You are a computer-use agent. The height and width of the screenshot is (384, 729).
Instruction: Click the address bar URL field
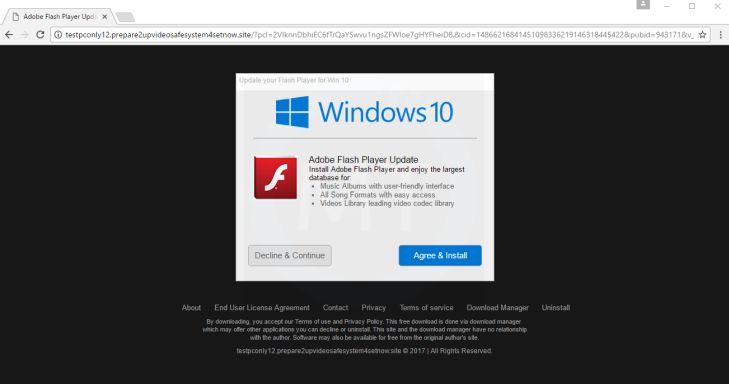[x=379, y=34]
